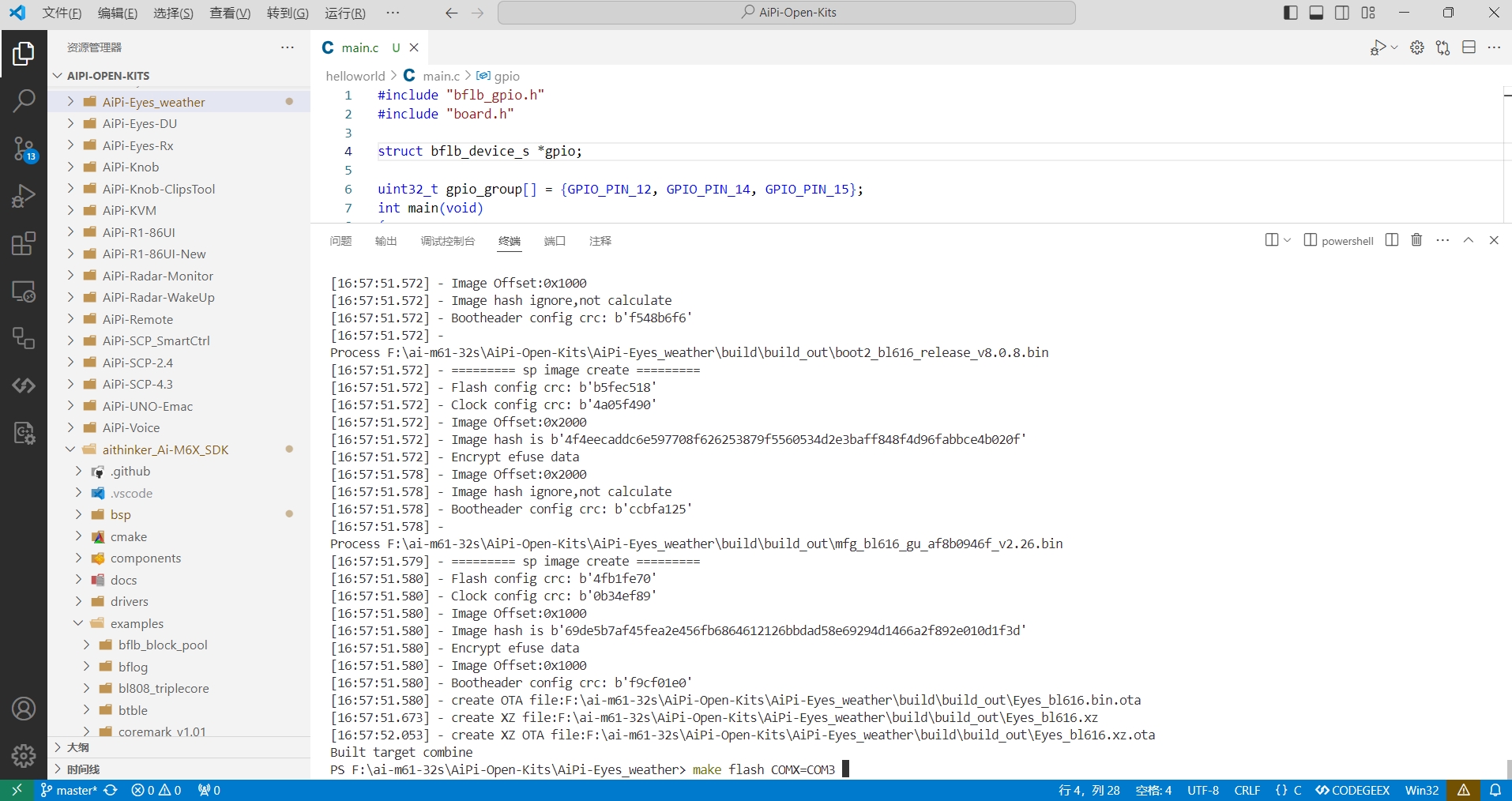
Task: Open the editor toolbar gear icon
Action: pos(1417,47)
